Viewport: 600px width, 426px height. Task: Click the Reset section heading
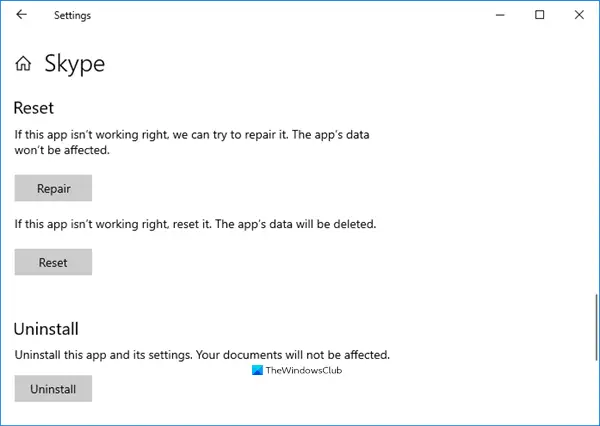[x=33, y=106]
